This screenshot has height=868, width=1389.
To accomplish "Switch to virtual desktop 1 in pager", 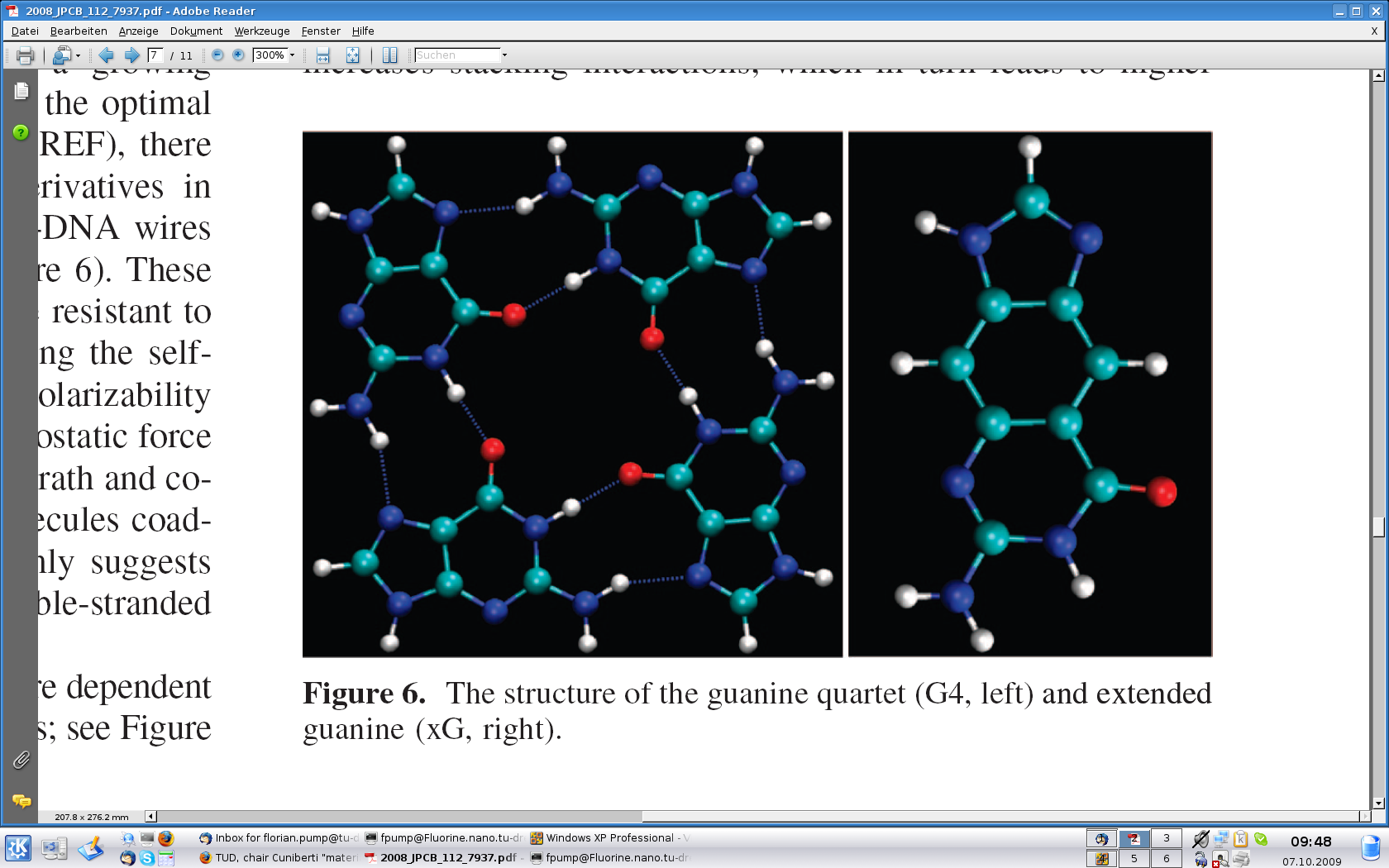I will click(1101, 838).
